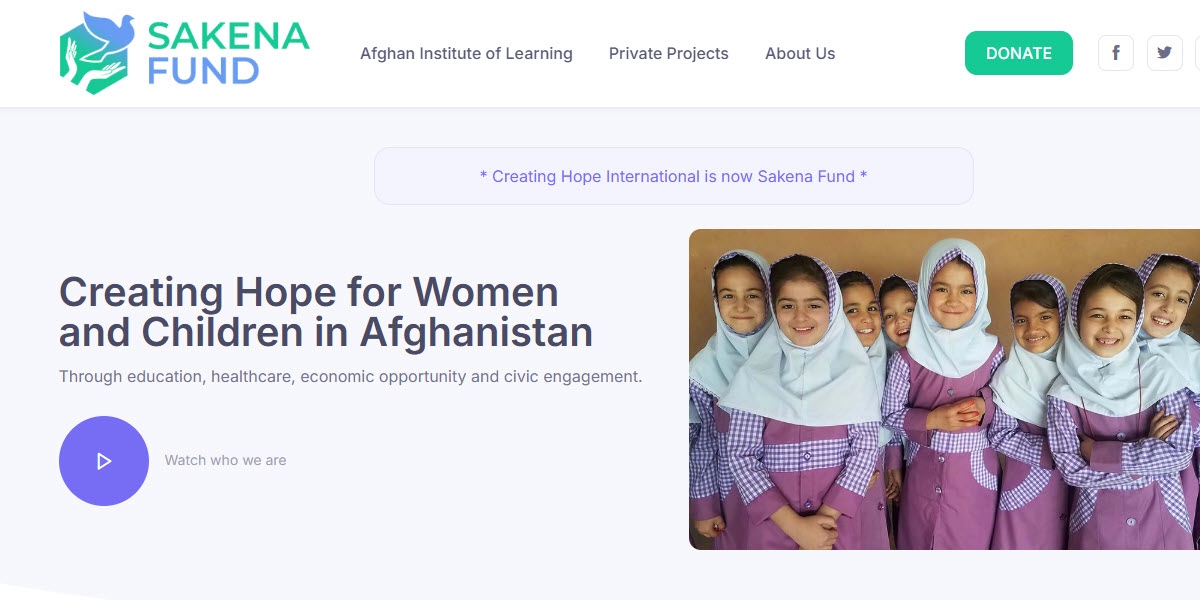Click the education, healthcare tagline text
This screenshot has width=1200, height=600.
(350, 377)
